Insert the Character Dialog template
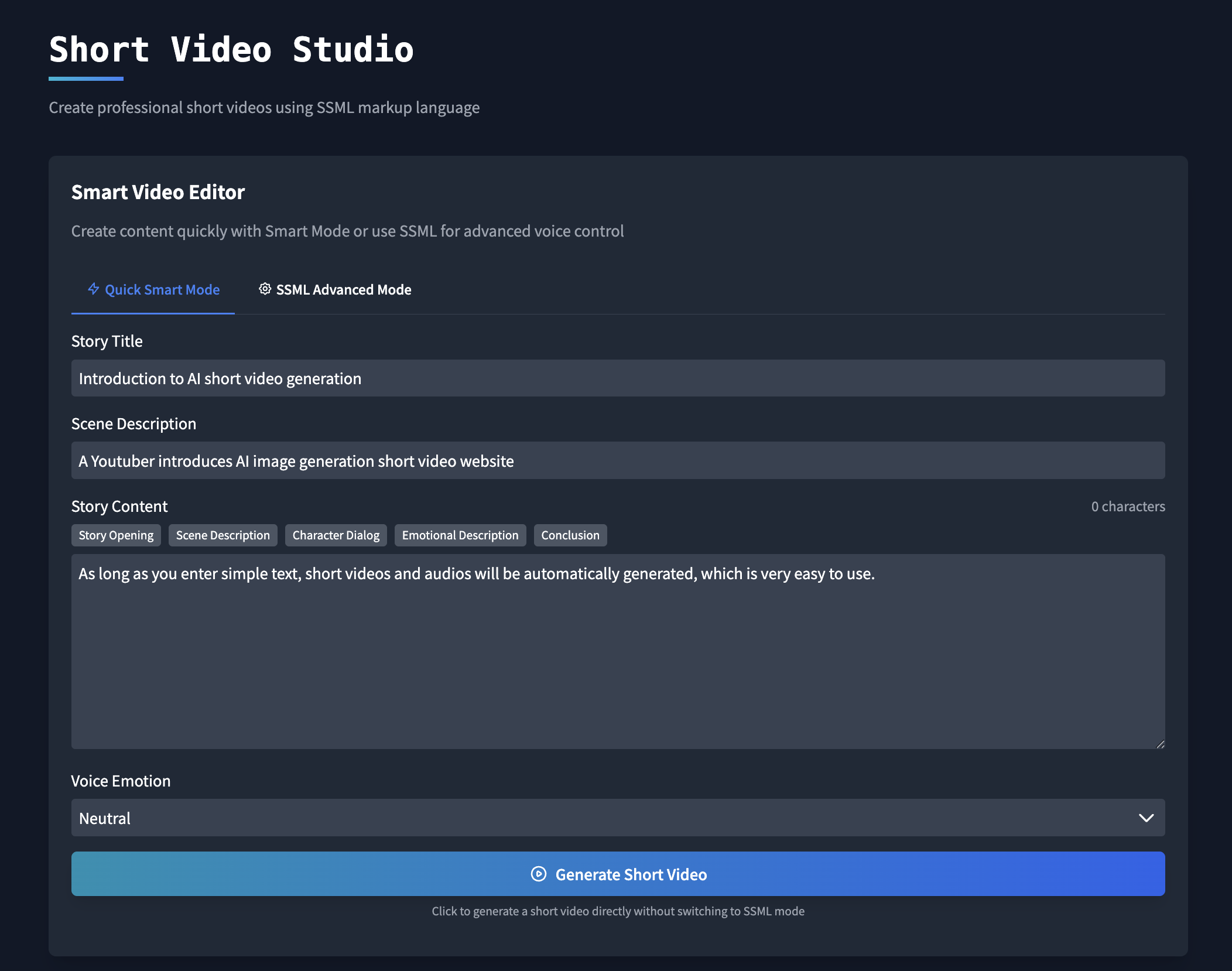1232x971 pixels. pyautogui.click(x=336, y=535)
